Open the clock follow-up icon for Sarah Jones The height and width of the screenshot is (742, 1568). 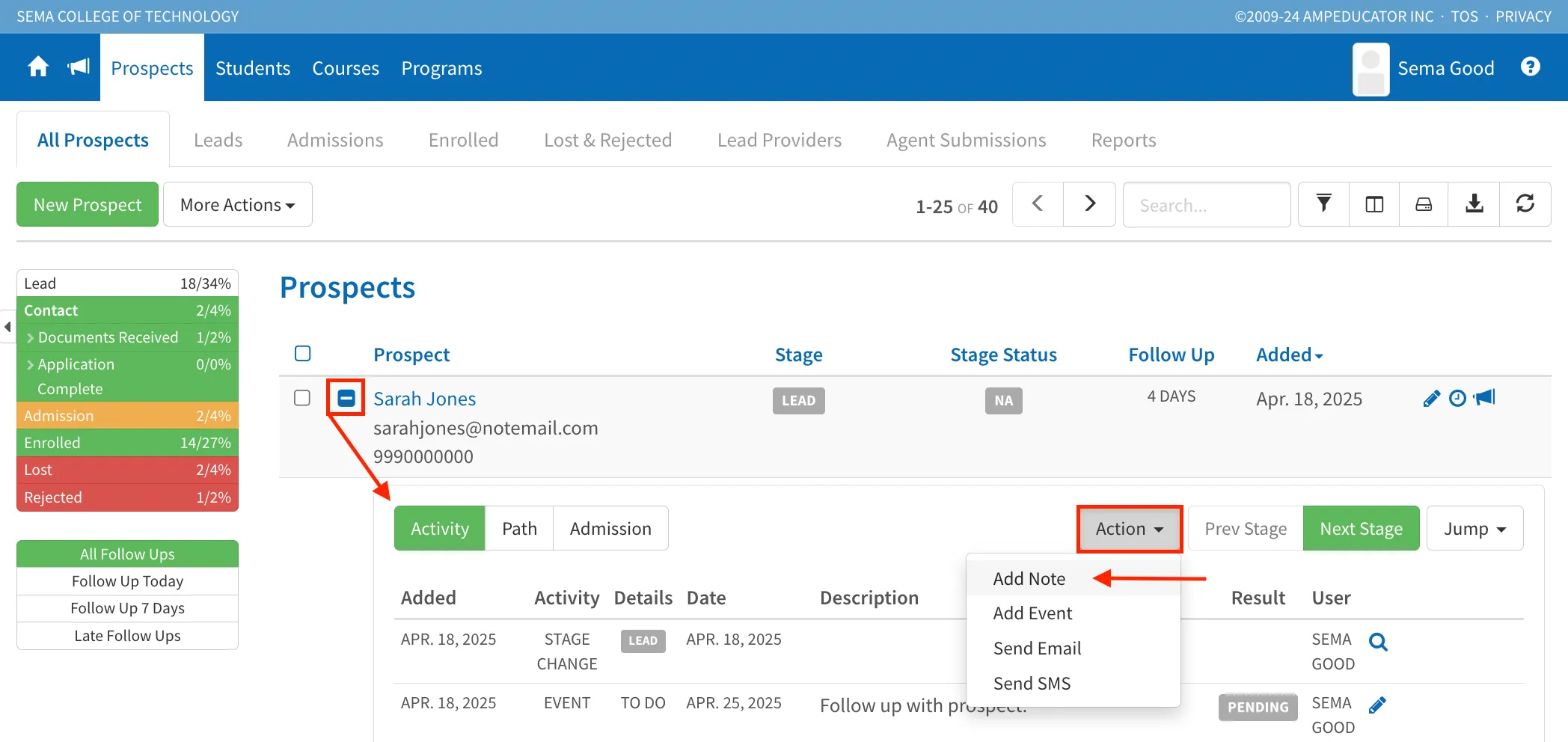(x=1457, y=398)
